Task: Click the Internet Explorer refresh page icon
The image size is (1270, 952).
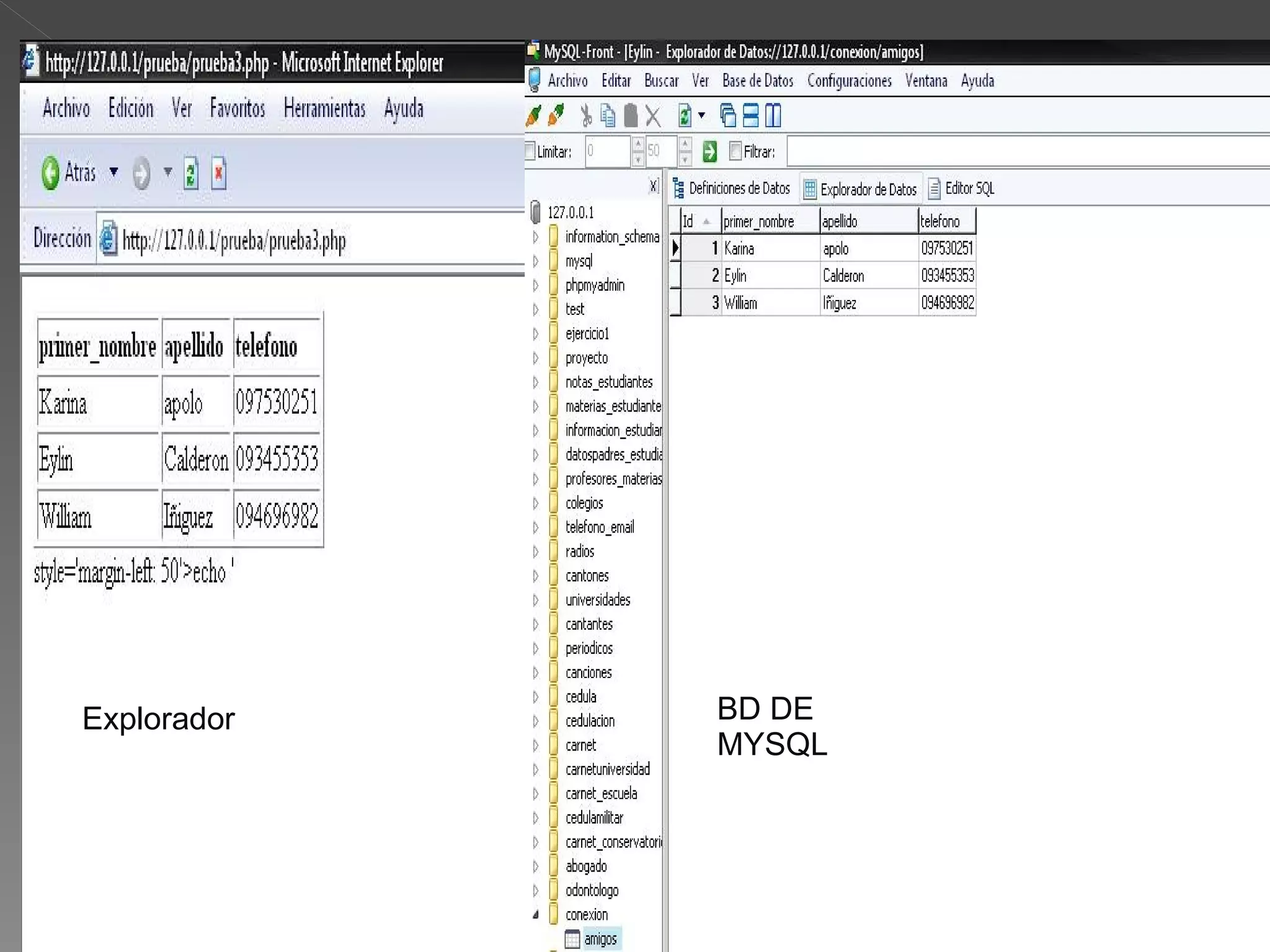Action: 191,174
